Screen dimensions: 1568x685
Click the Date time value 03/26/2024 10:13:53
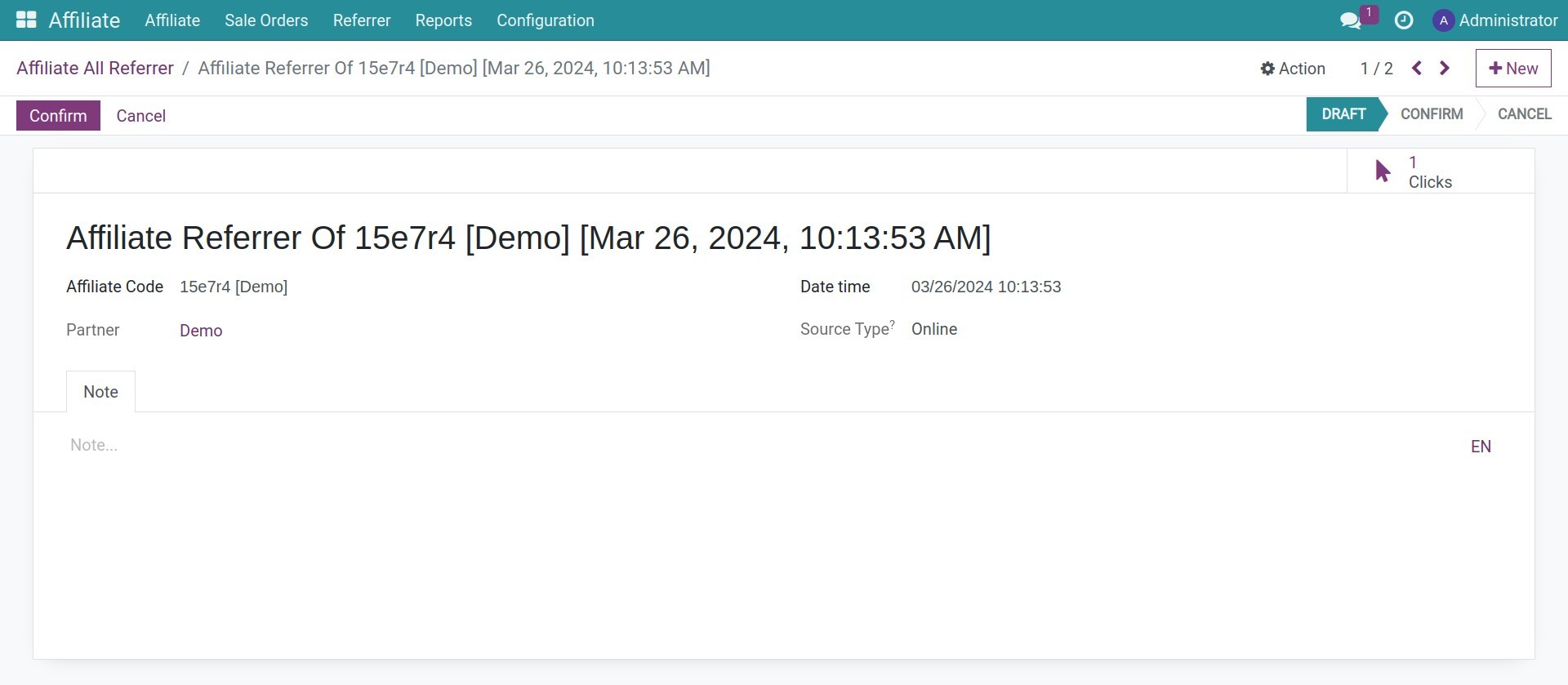(987, 287)
